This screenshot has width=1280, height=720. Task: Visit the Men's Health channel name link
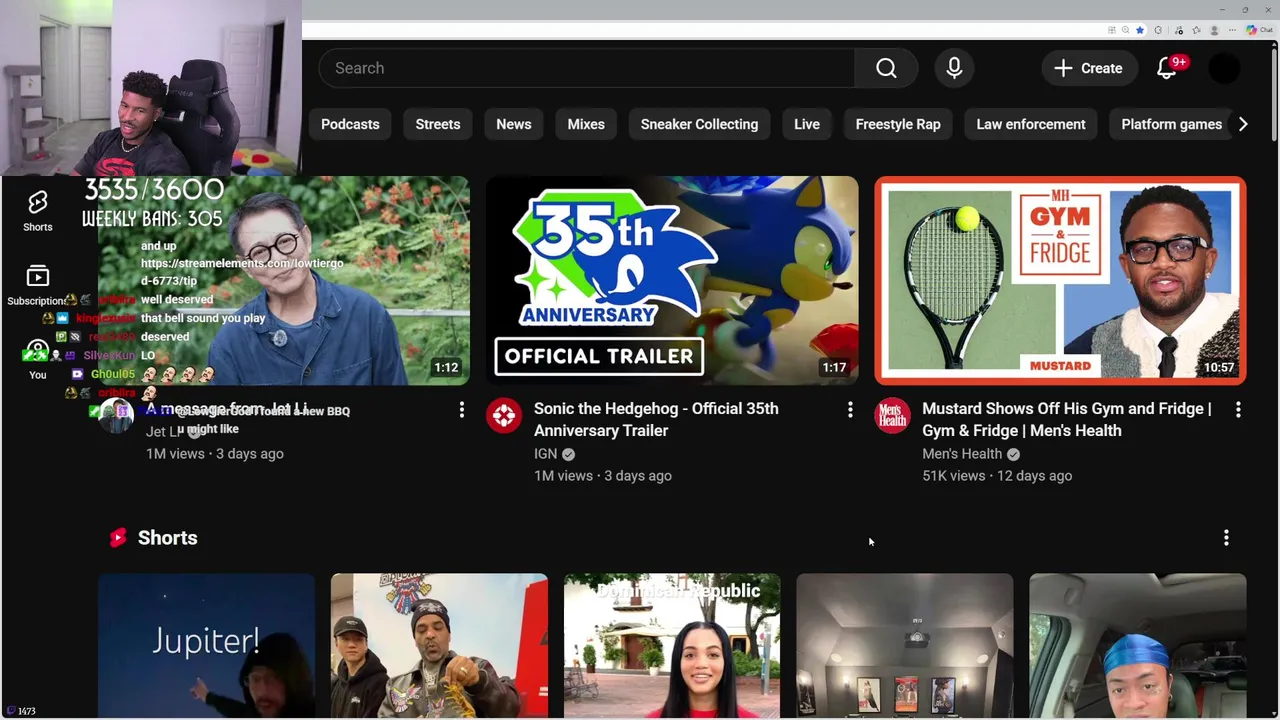point(962,454)
